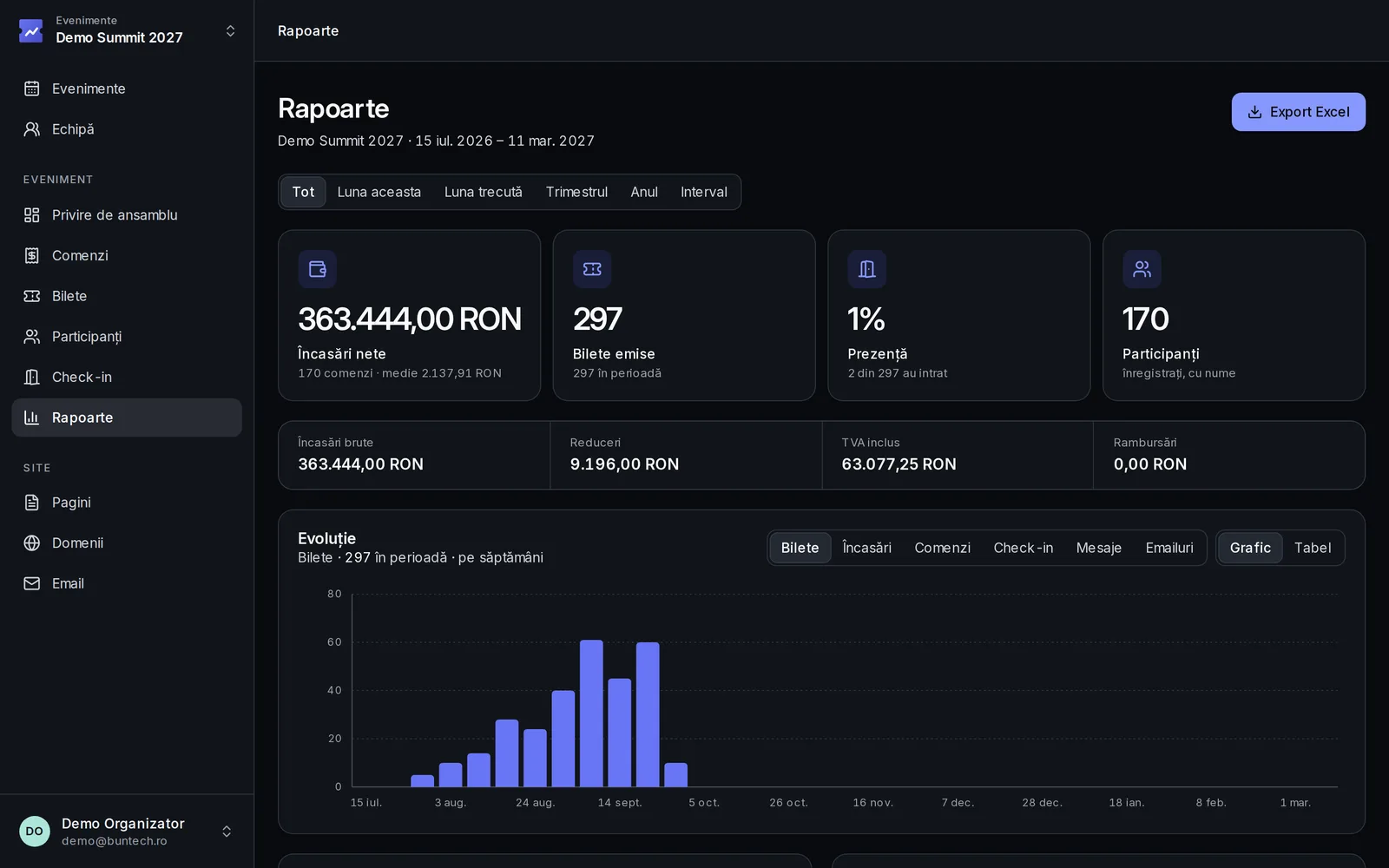Click the people icon beside Participanți in sidebar
Viewport: 1389px width, 868px height.
32,337
